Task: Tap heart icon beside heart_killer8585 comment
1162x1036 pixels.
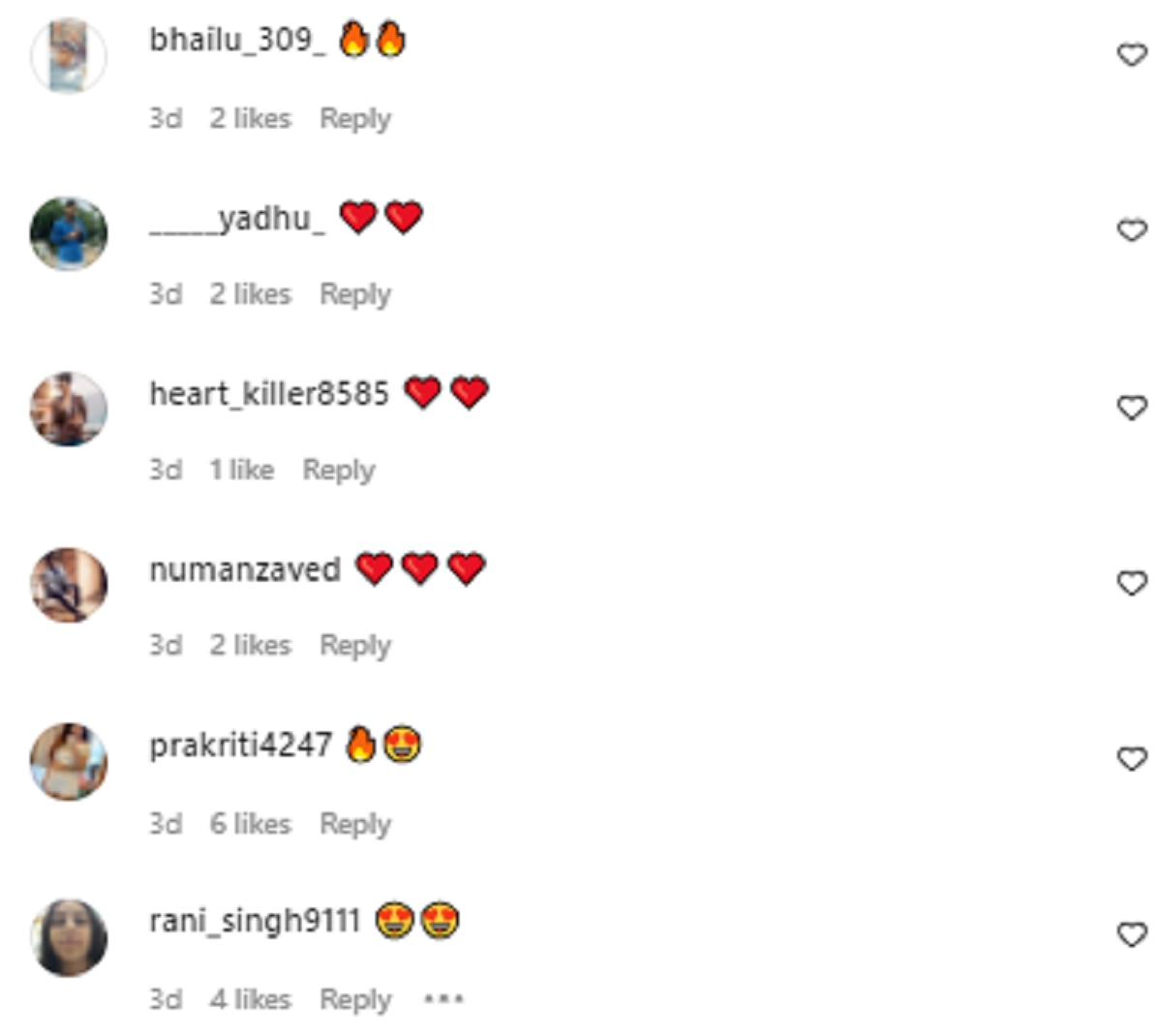Action: [1132, 408]
